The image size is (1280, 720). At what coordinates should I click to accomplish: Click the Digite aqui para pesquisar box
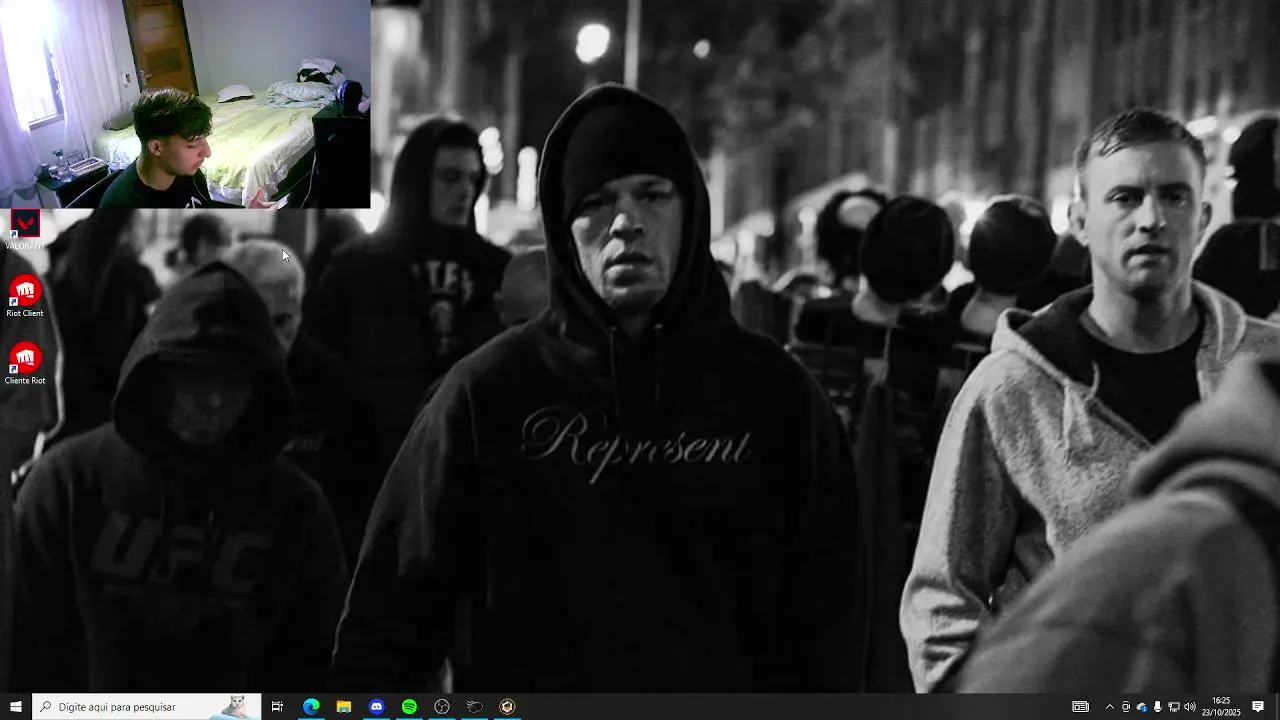[x=147, y=707]
